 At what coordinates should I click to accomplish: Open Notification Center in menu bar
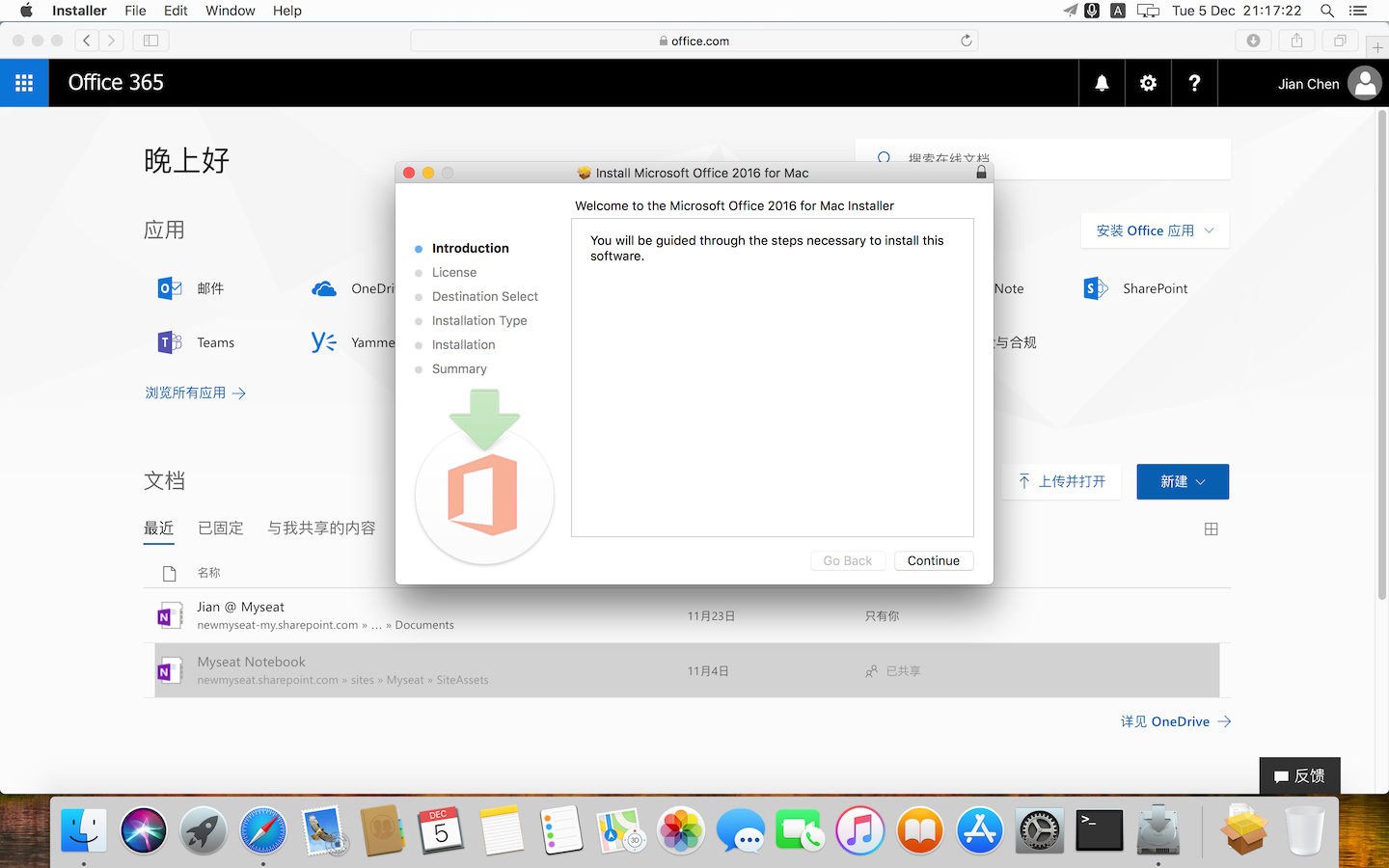(1358, 11)
